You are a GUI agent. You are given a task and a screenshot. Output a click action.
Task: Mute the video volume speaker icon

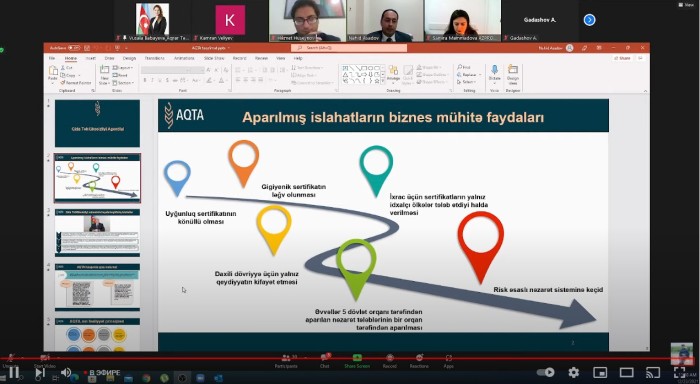click(66, 372)
